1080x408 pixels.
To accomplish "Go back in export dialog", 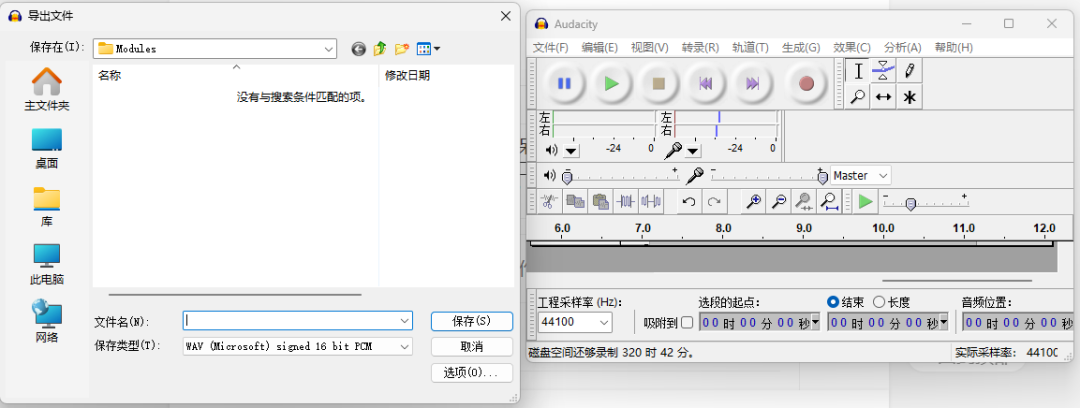I will click(358, 49).
